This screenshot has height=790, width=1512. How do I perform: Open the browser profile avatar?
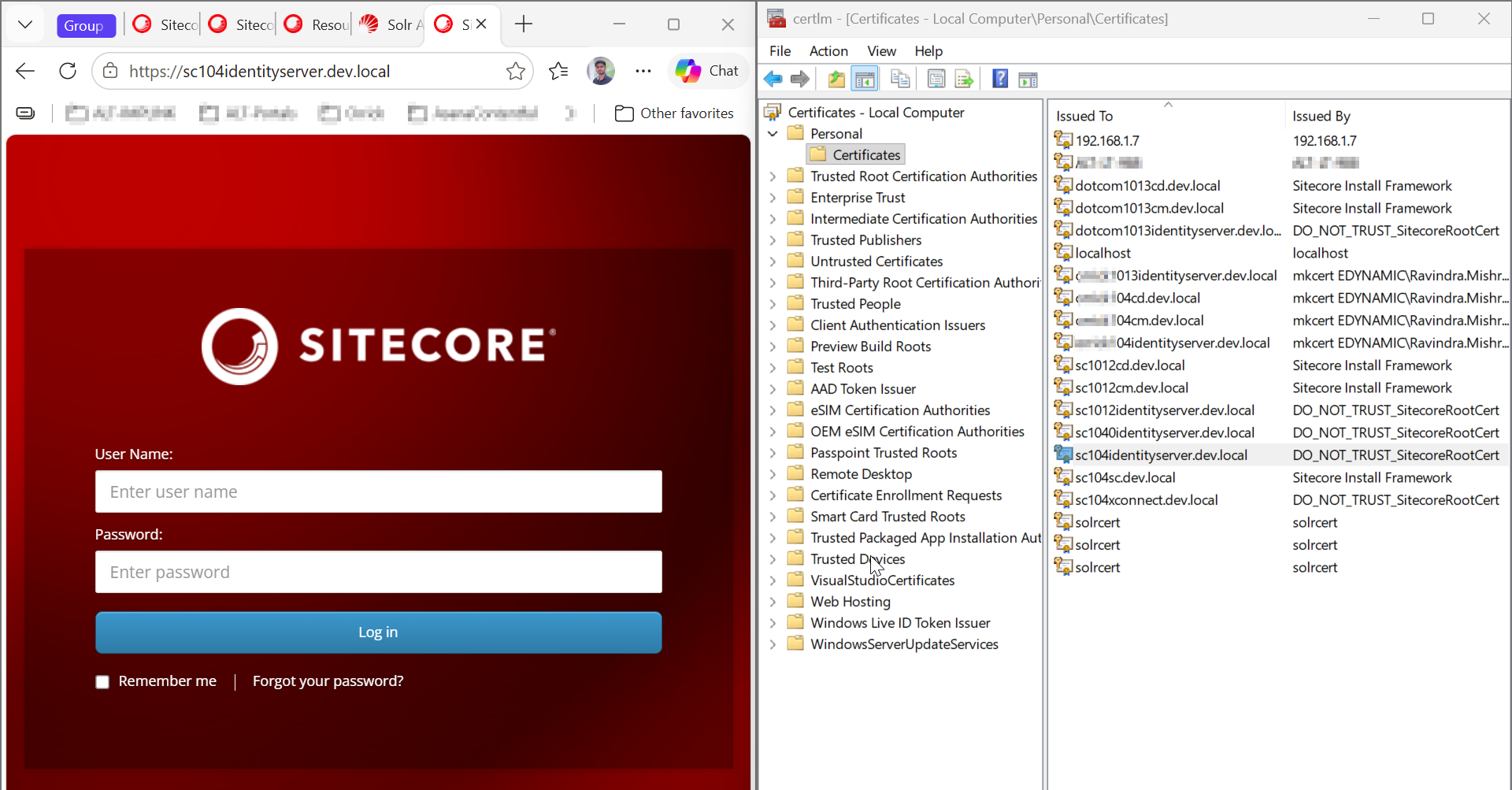[x=601, y=71]
